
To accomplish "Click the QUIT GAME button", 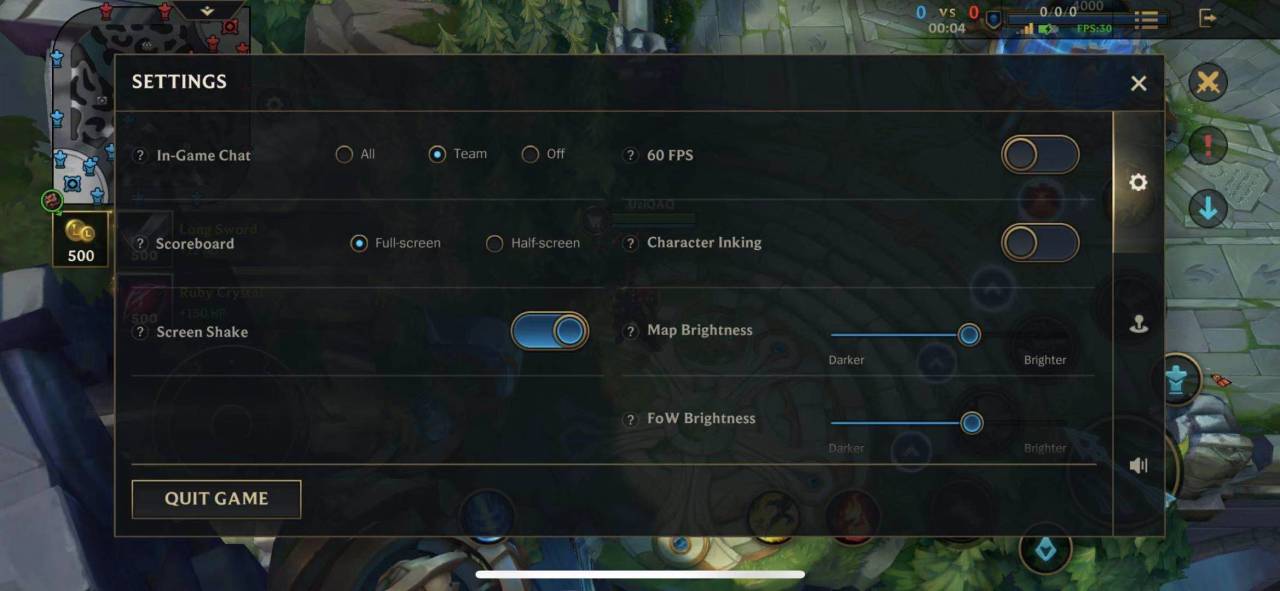I will tap(216, 499).
